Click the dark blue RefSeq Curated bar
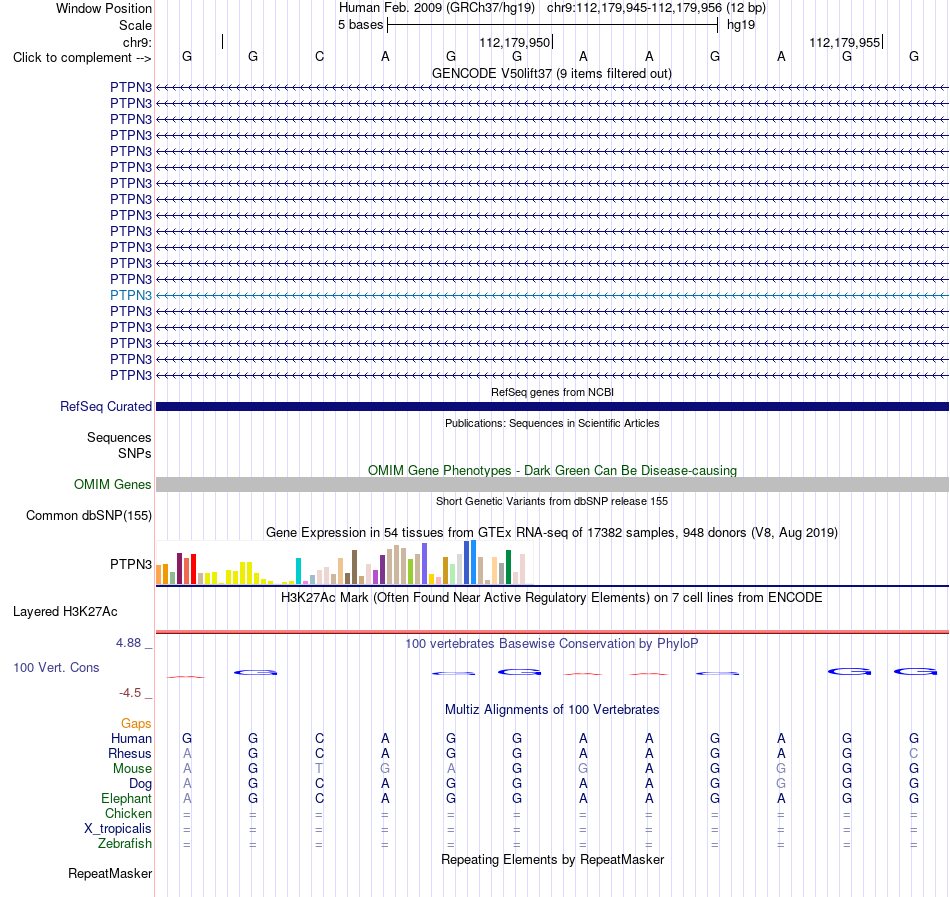The height and width of the screenshot is (897, 950). (x=552, y=406)
